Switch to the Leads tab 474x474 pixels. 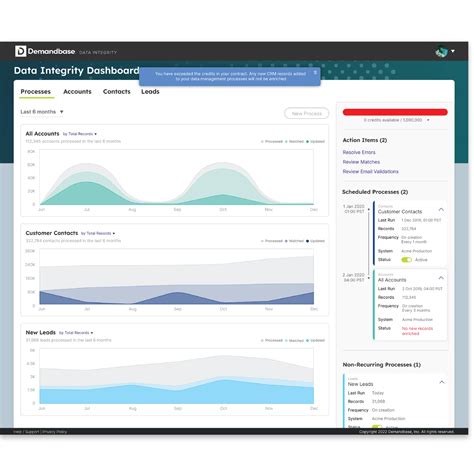click(x=150, y=91)
